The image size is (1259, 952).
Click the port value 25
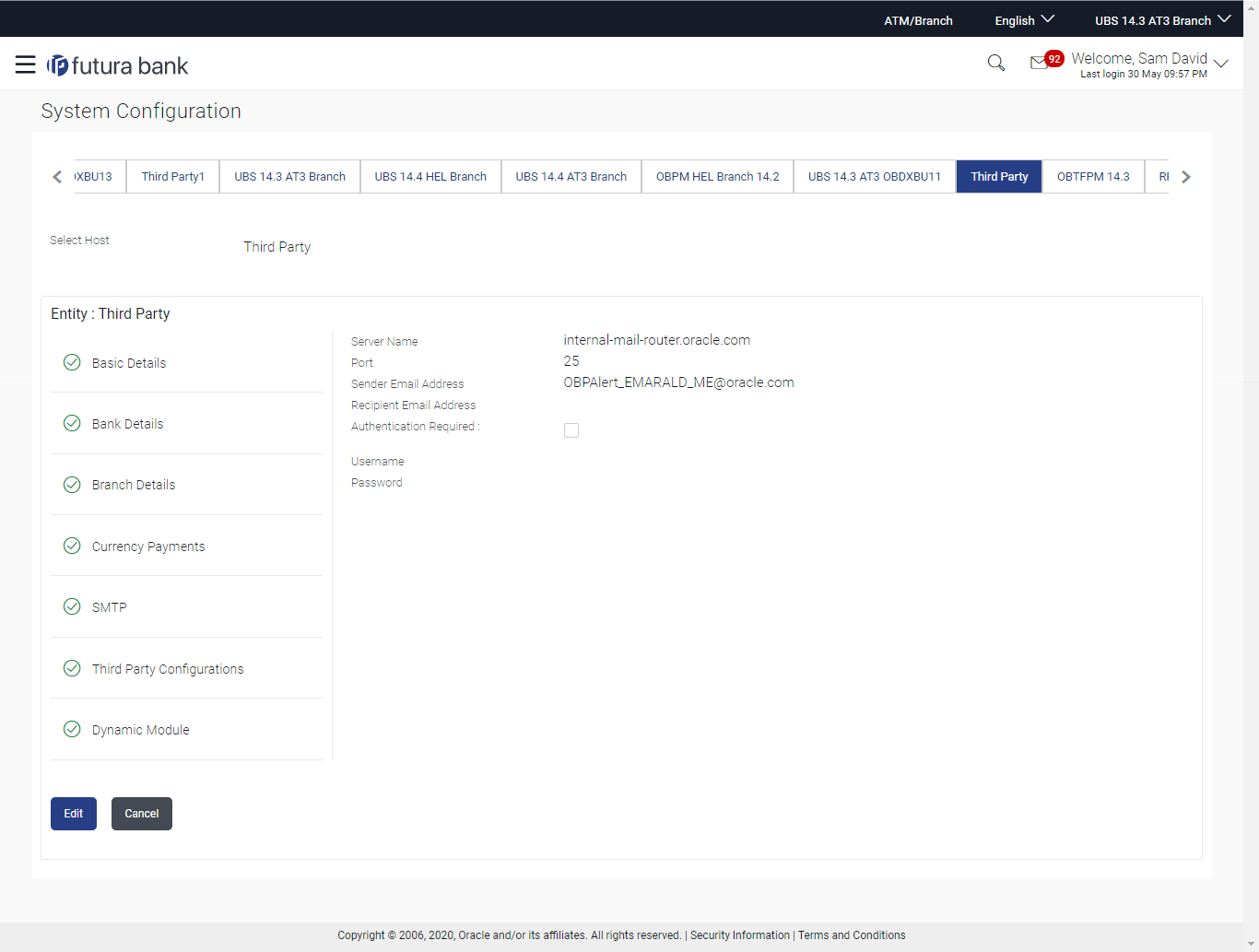(x=571, y=361)
